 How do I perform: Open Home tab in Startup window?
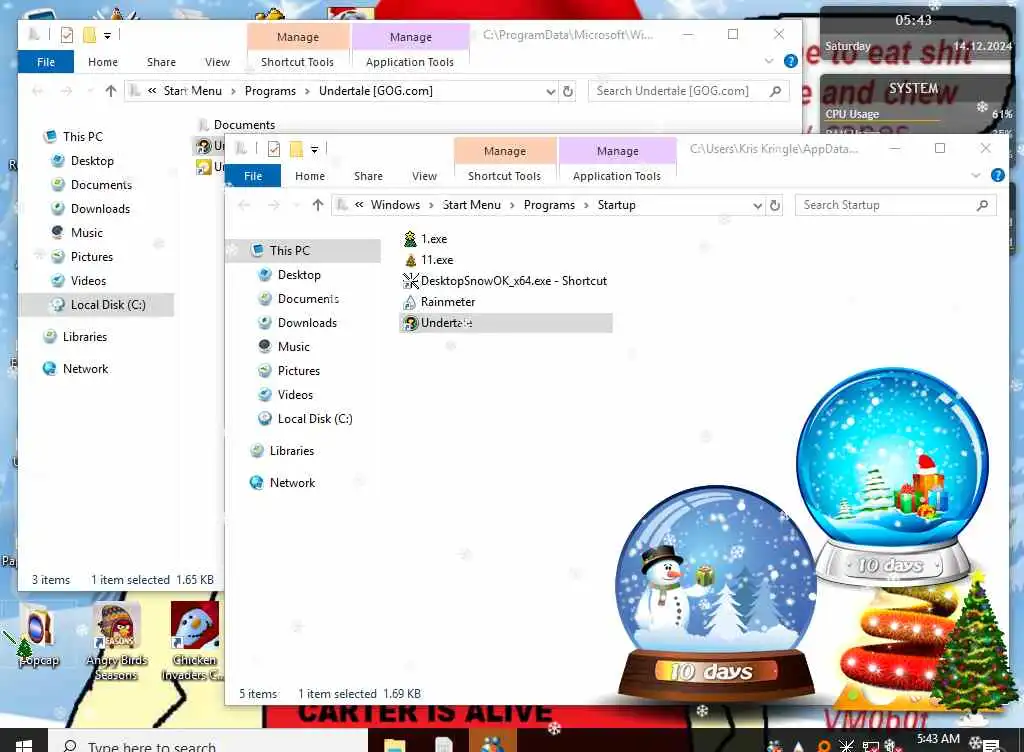(x=310, y=176)
